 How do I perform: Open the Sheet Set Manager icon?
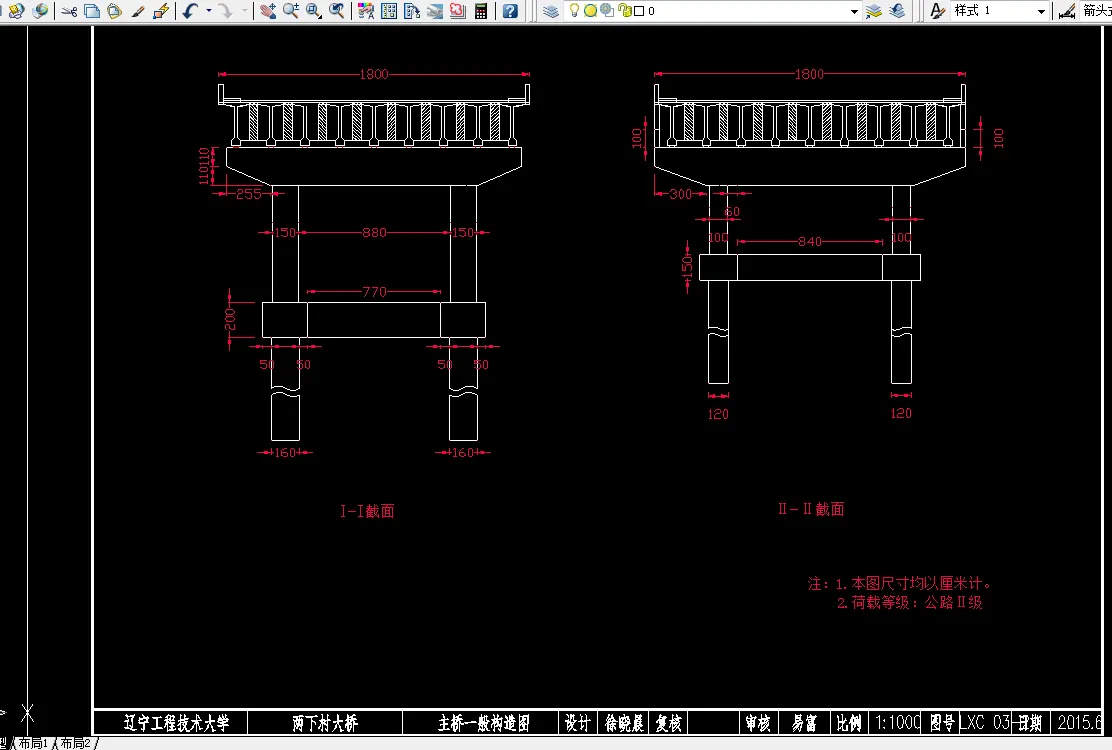[x=435, y=11]
